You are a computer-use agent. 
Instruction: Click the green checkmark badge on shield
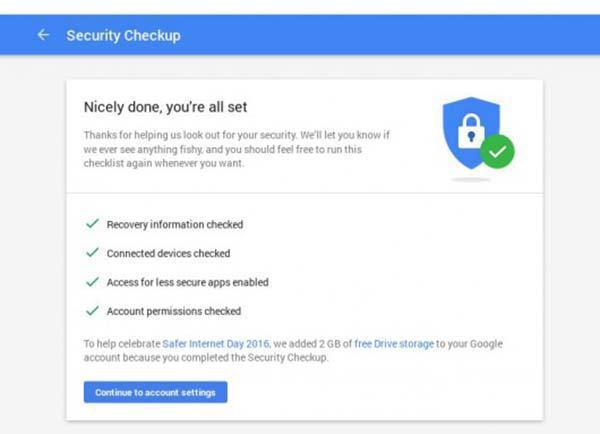tap(497, 152)
